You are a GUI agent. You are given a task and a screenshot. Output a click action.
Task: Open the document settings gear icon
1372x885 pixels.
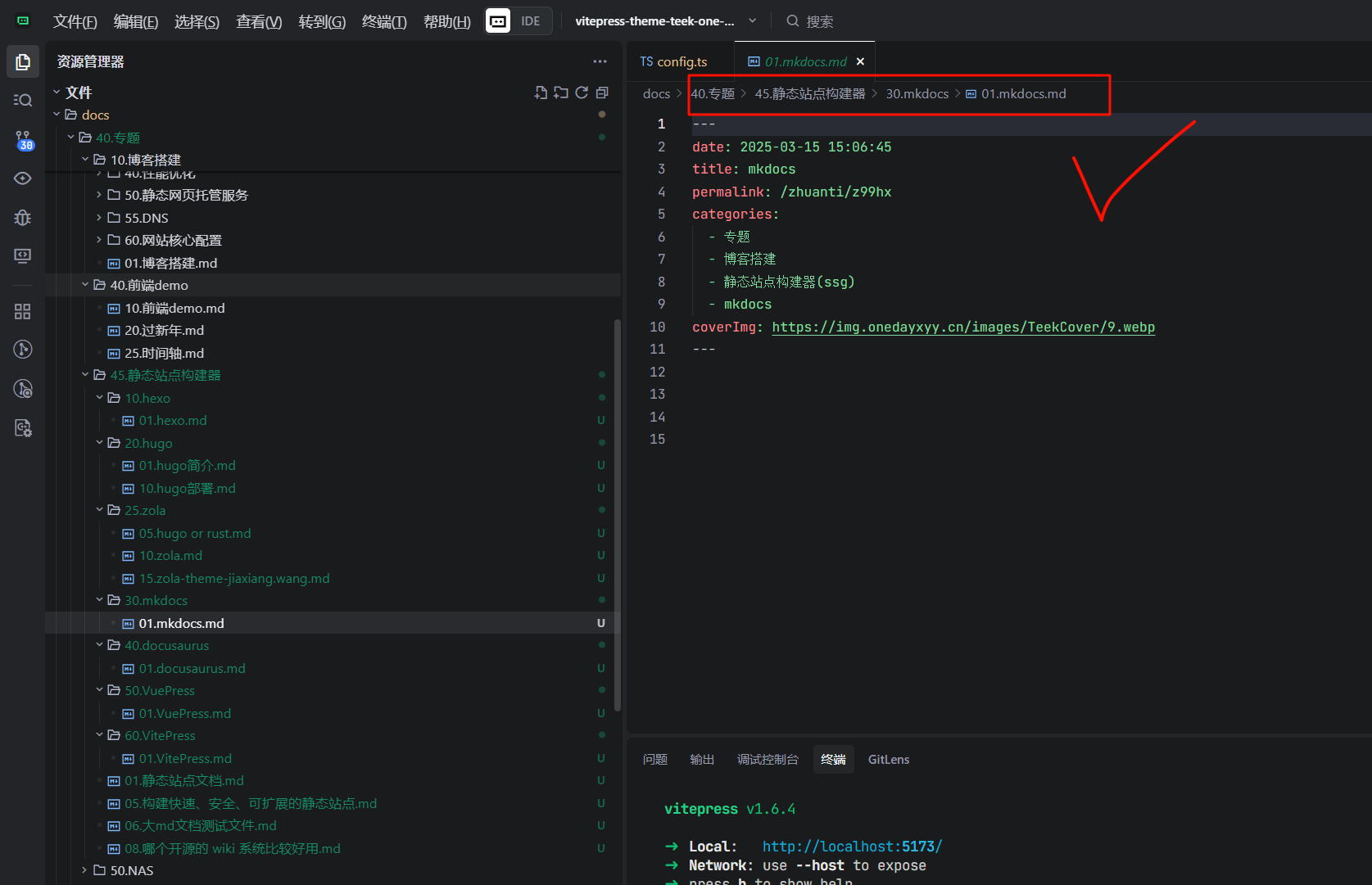(x=23, y=427)
